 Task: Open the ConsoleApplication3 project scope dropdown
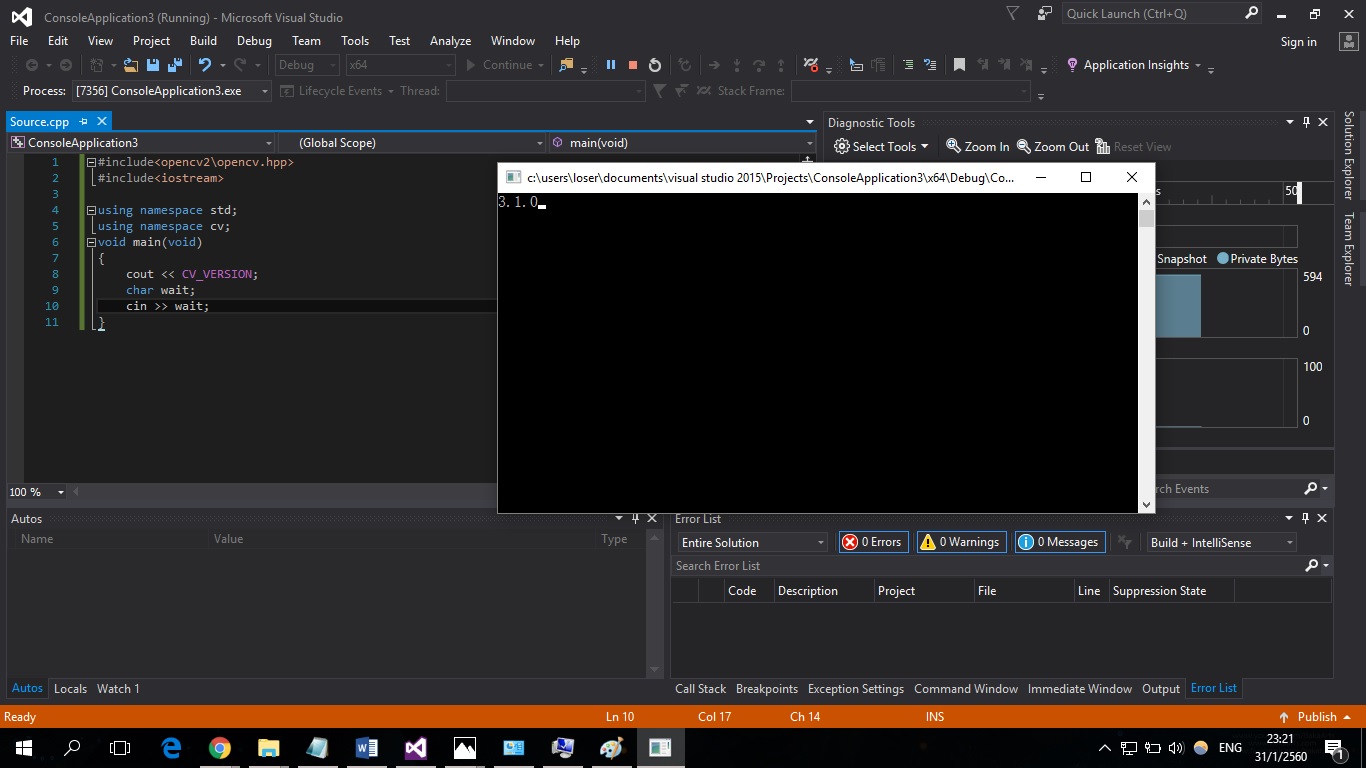141,143
